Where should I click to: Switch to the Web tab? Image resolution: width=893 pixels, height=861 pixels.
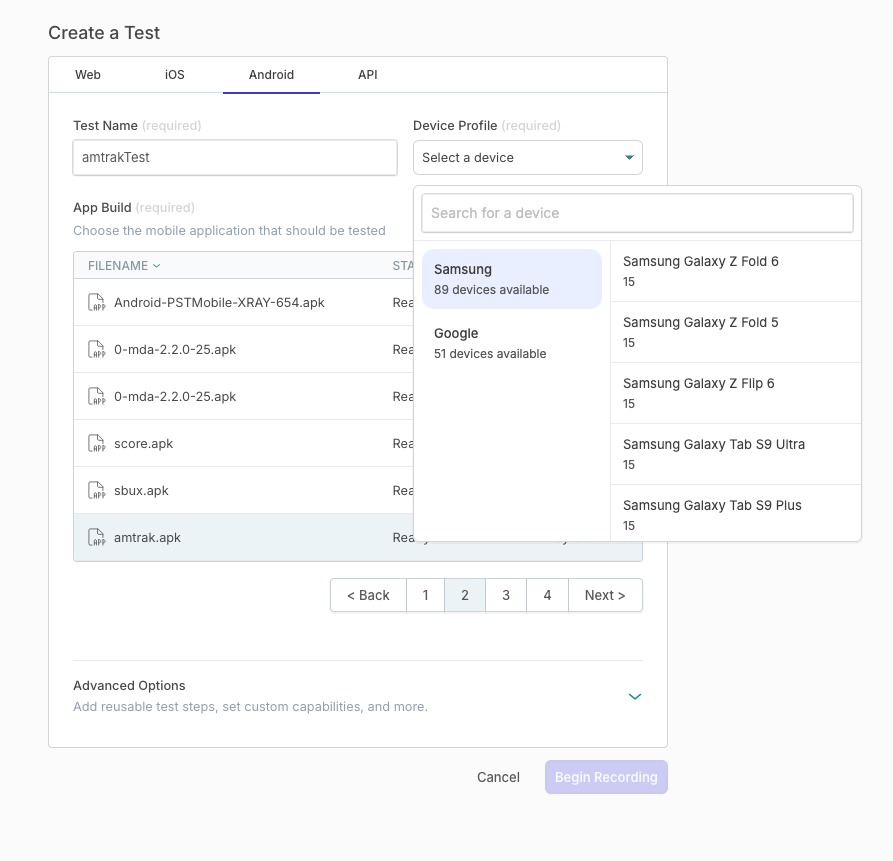click(88, 75)
